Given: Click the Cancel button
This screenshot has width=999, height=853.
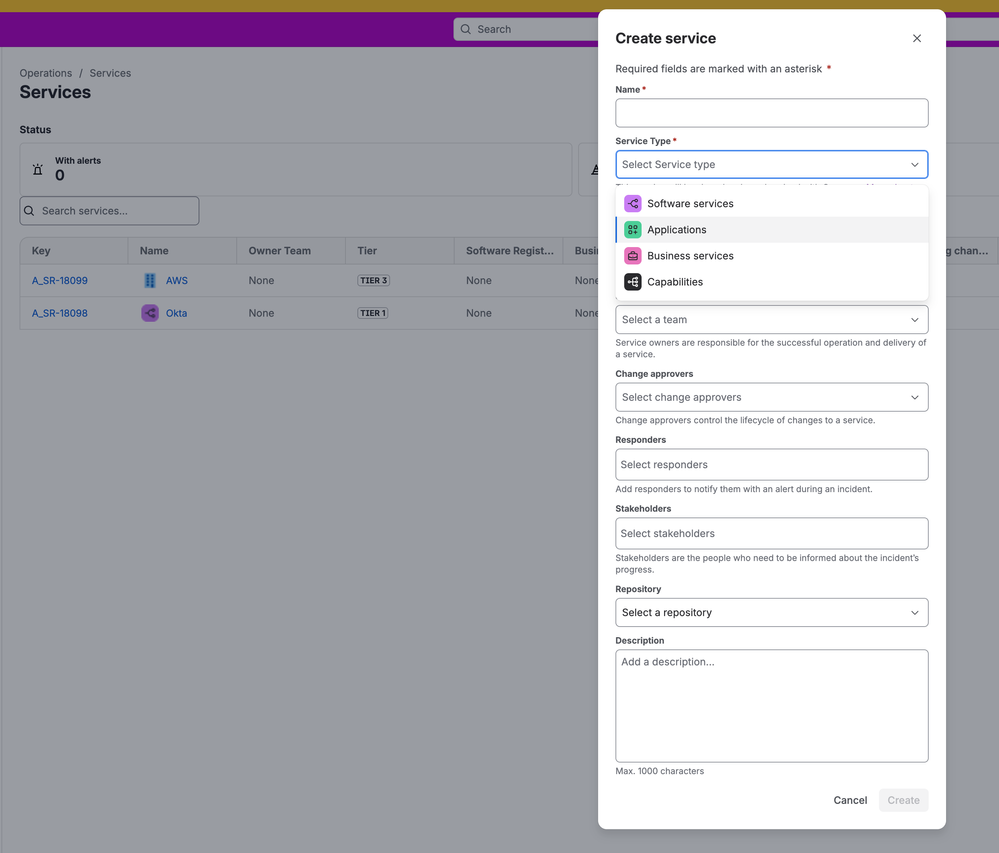Looking at the screenshot, I should (850, 800).
